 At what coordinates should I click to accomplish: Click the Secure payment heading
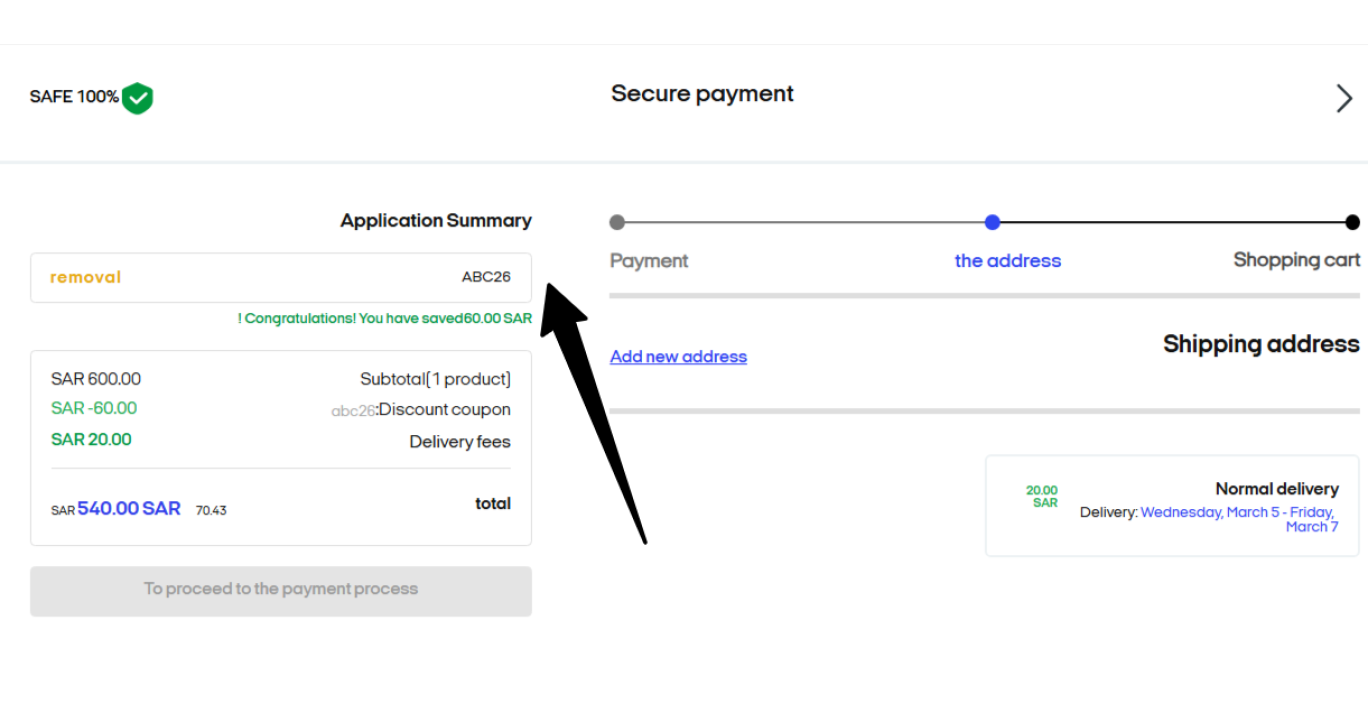[702, 94]
